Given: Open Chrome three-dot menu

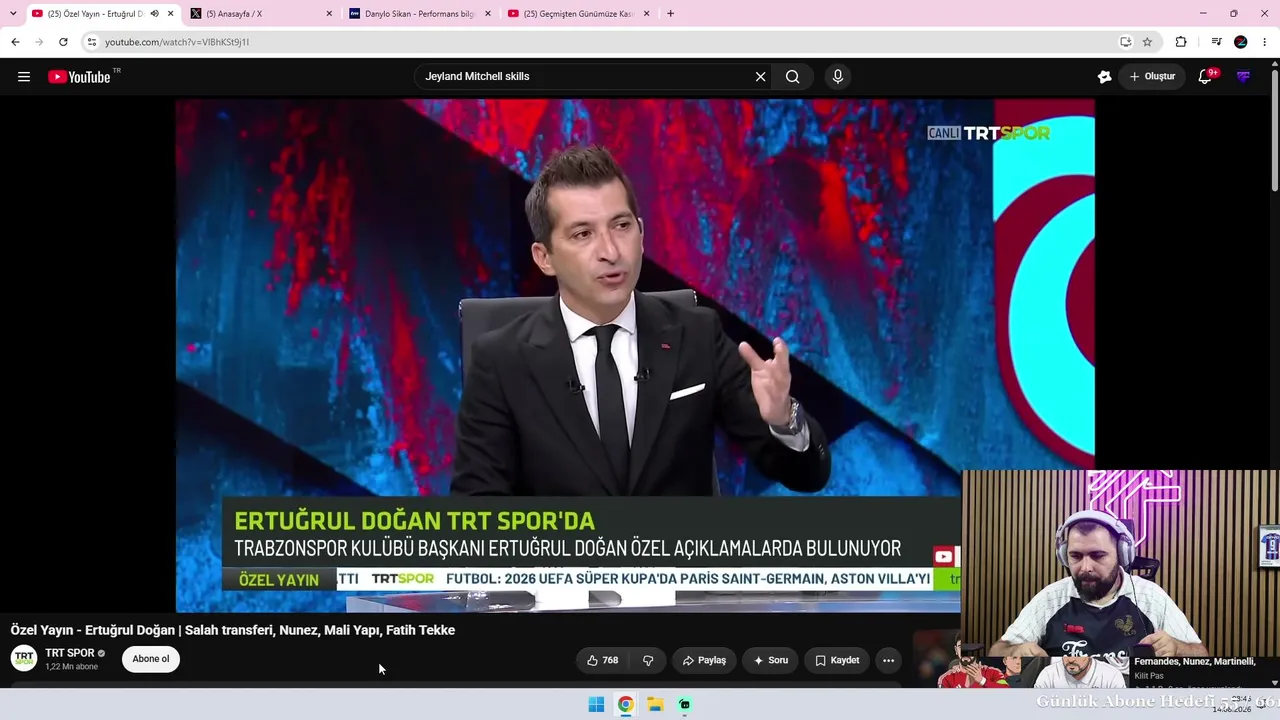Looking at the screenshot, I should coord(1265,42).
